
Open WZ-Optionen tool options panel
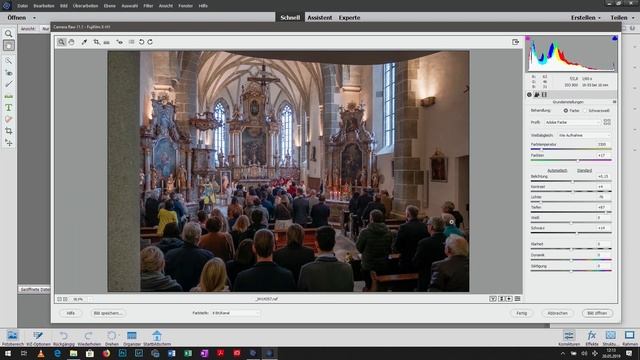click(38, 338)
